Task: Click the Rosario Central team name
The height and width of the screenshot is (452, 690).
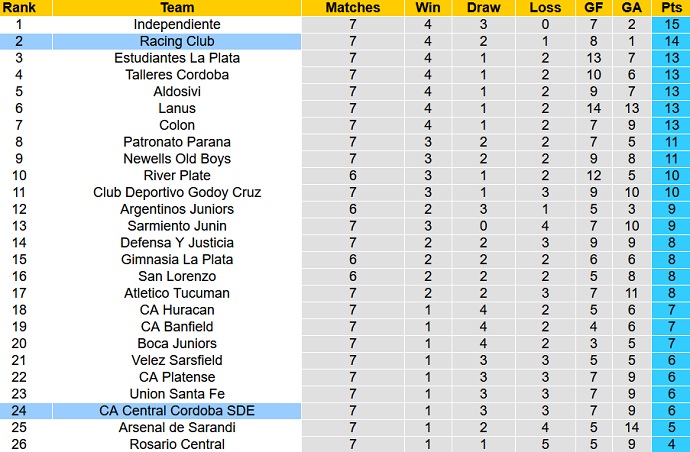Action: [176, 444]
